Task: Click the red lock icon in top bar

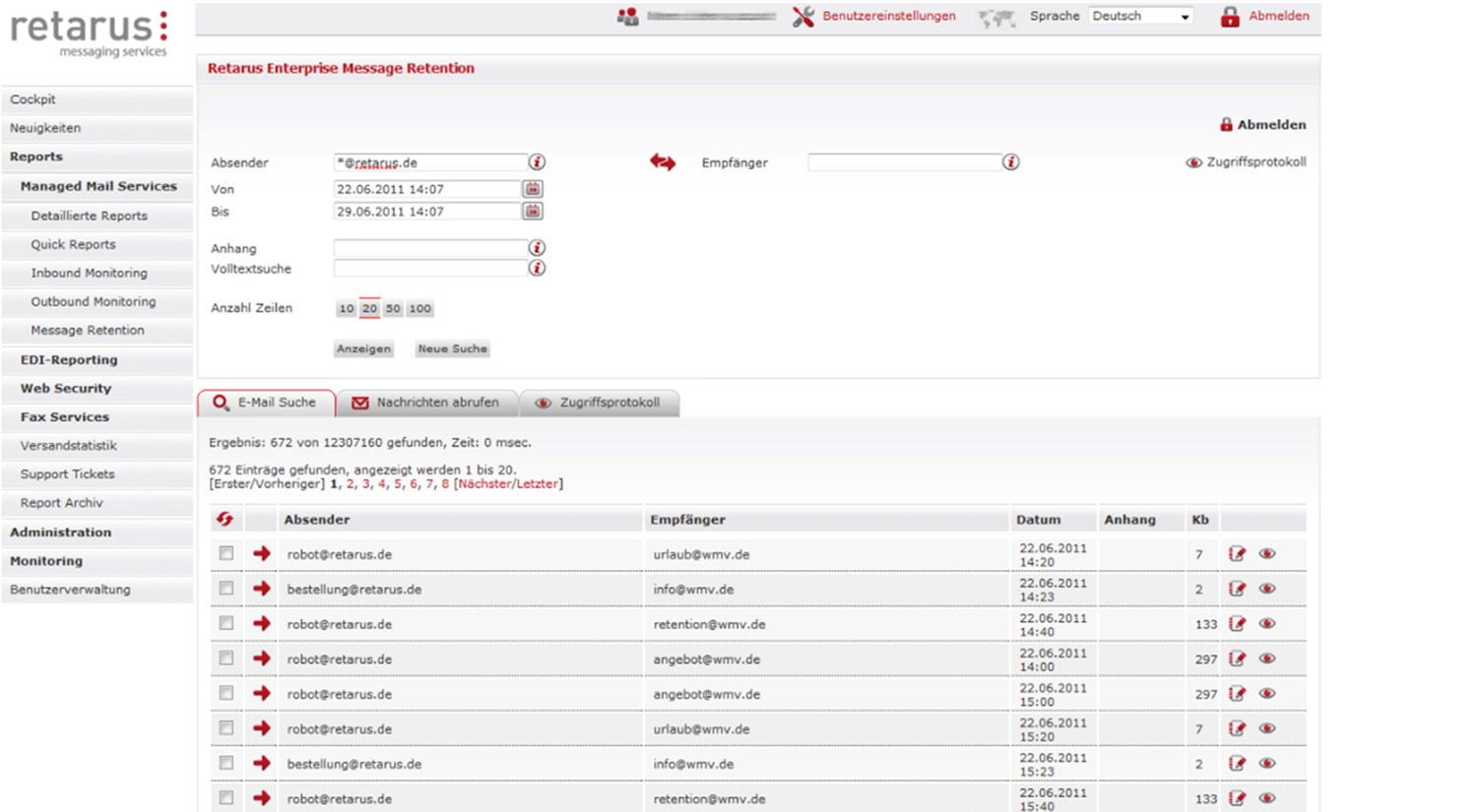Action: 1230,17
